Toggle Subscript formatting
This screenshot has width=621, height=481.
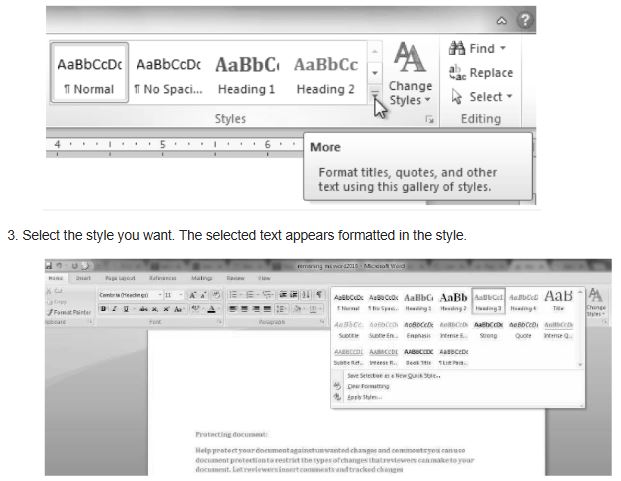(x=155, y=309)
